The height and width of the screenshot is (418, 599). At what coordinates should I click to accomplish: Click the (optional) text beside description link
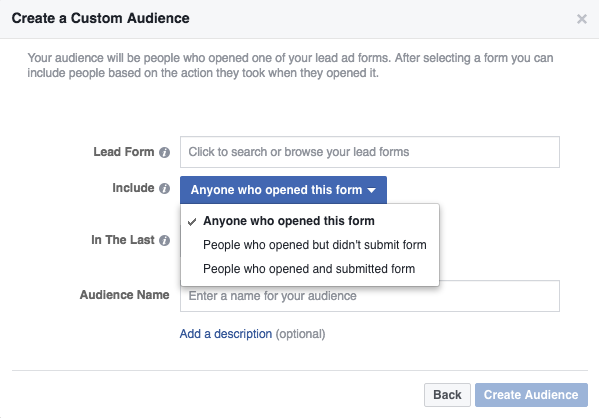click(x=301, y=334)
